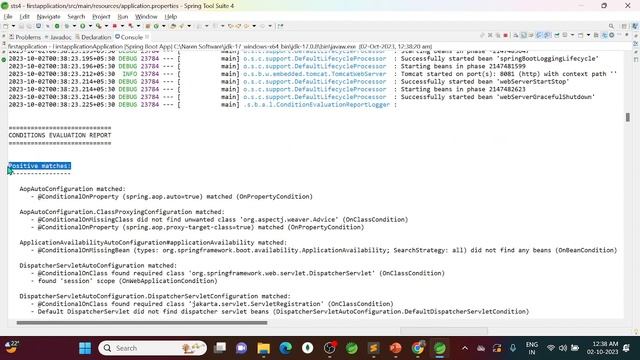This screenshot has width=640, height=360.
Task: Switch to the Javadoc tab
Action: point(58,37)
